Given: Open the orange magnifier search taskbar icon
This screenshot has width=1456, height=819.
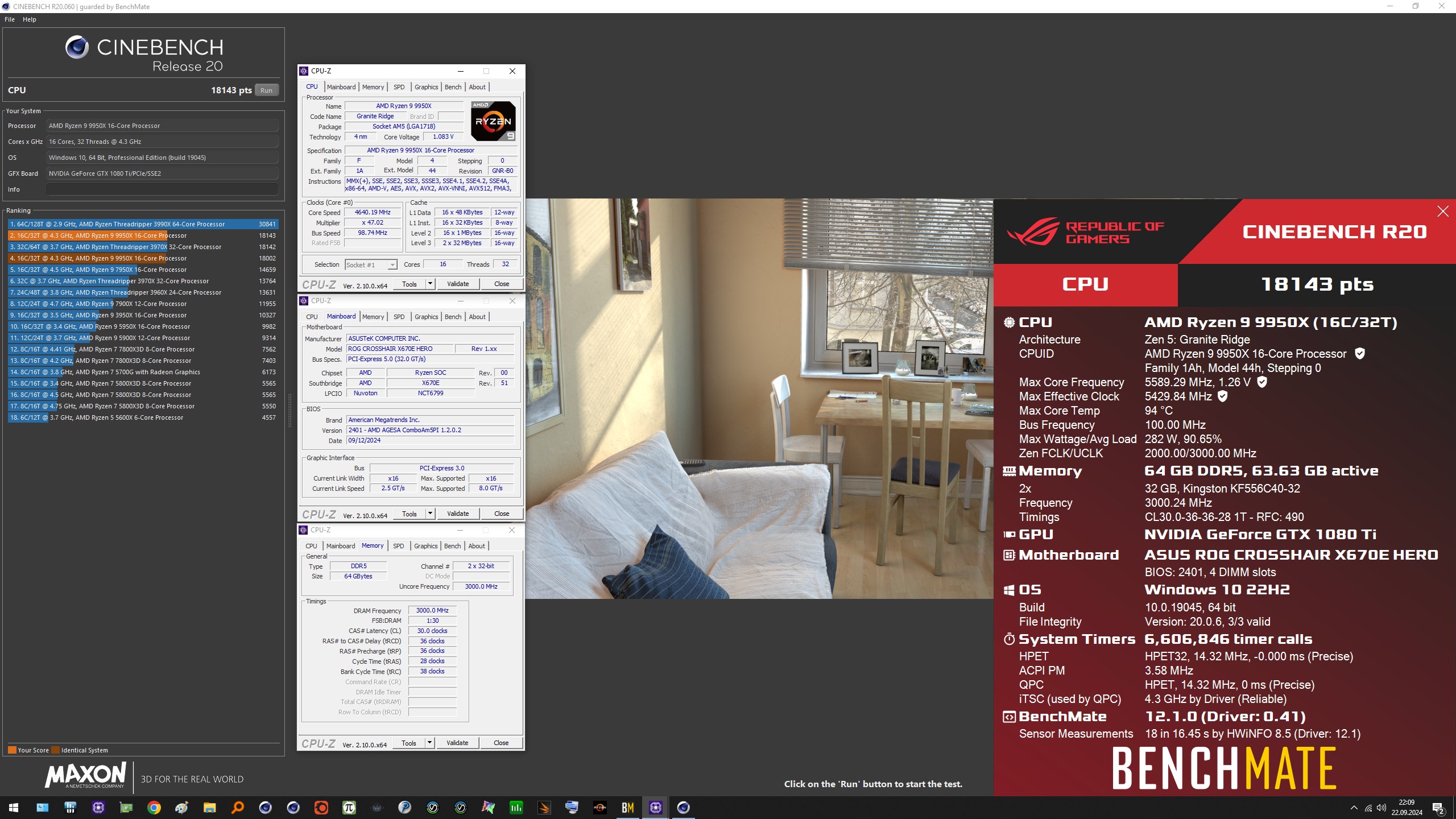Looking at the screenshot, I should (x=237, y=807).
